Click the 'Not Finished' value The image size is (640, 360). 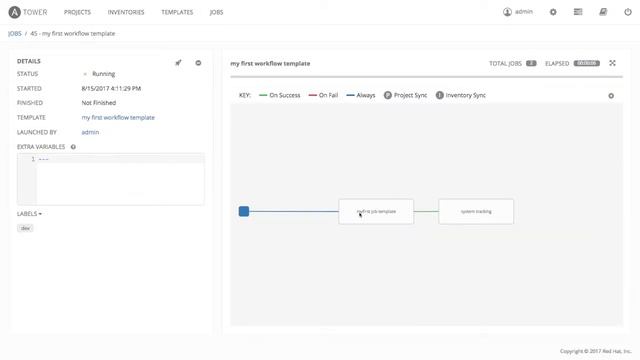[99, 103]
